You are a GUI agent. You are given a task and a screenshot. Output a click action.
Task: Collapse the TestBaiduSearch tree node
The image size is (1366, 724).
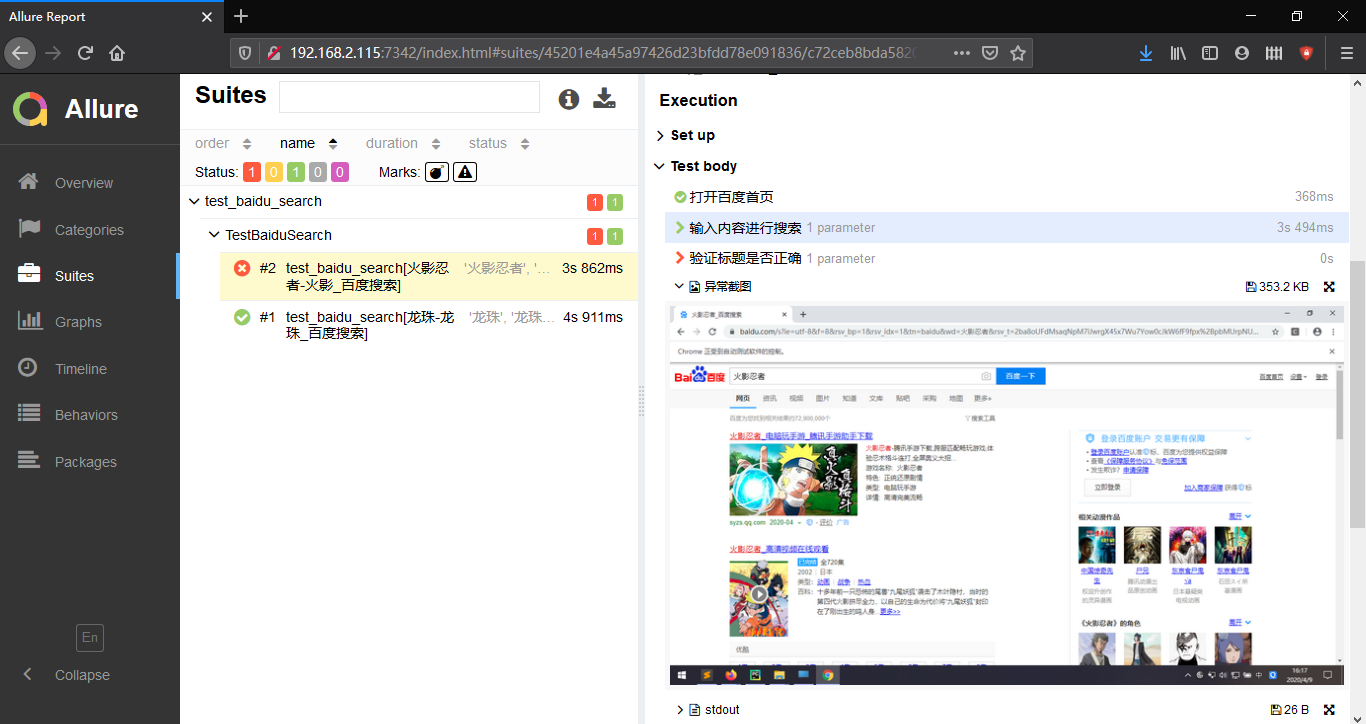click(214, 235)
